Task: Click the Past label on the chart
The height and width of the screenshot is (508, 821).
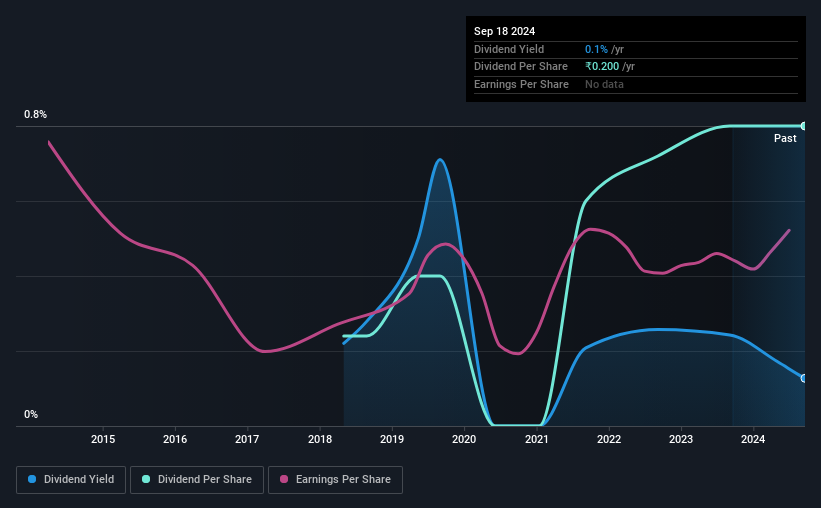Action: point(785,138)
